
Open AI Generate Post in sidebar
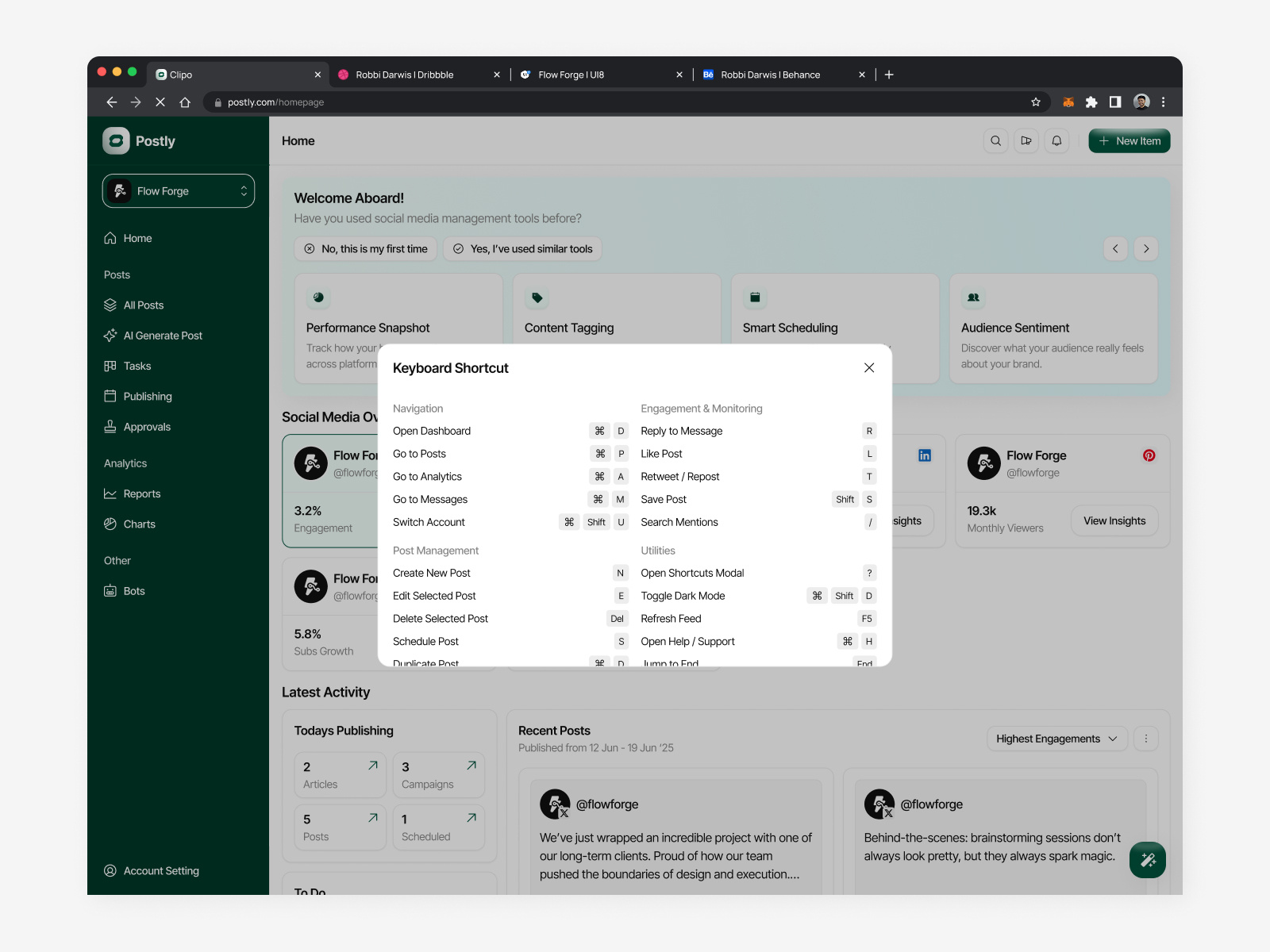[x=163, y=335]
